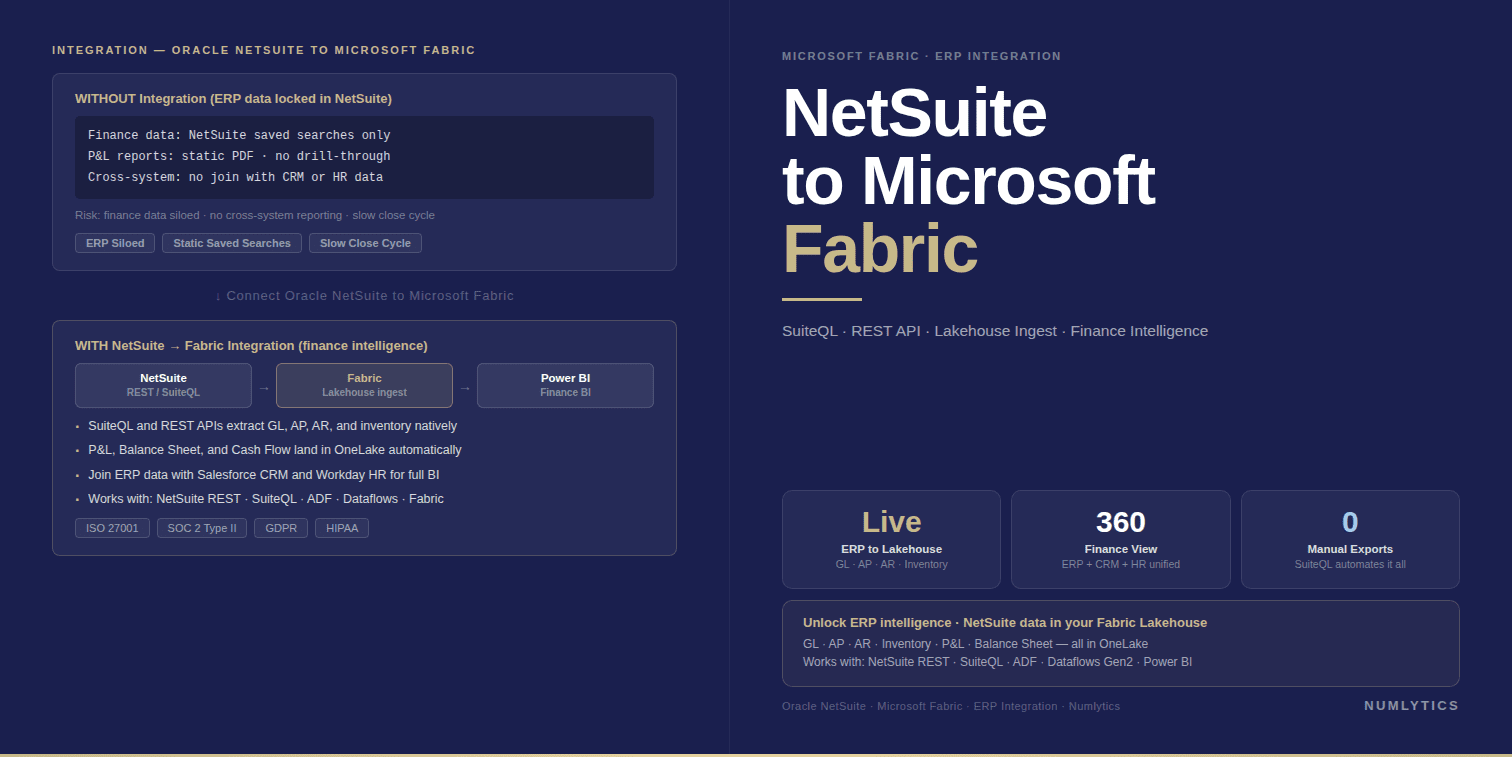Screen dimensions: 1512x757
Task: Click the 'to Microsoft' headline line
Action: pyautogui.click(x=968, y=181)
